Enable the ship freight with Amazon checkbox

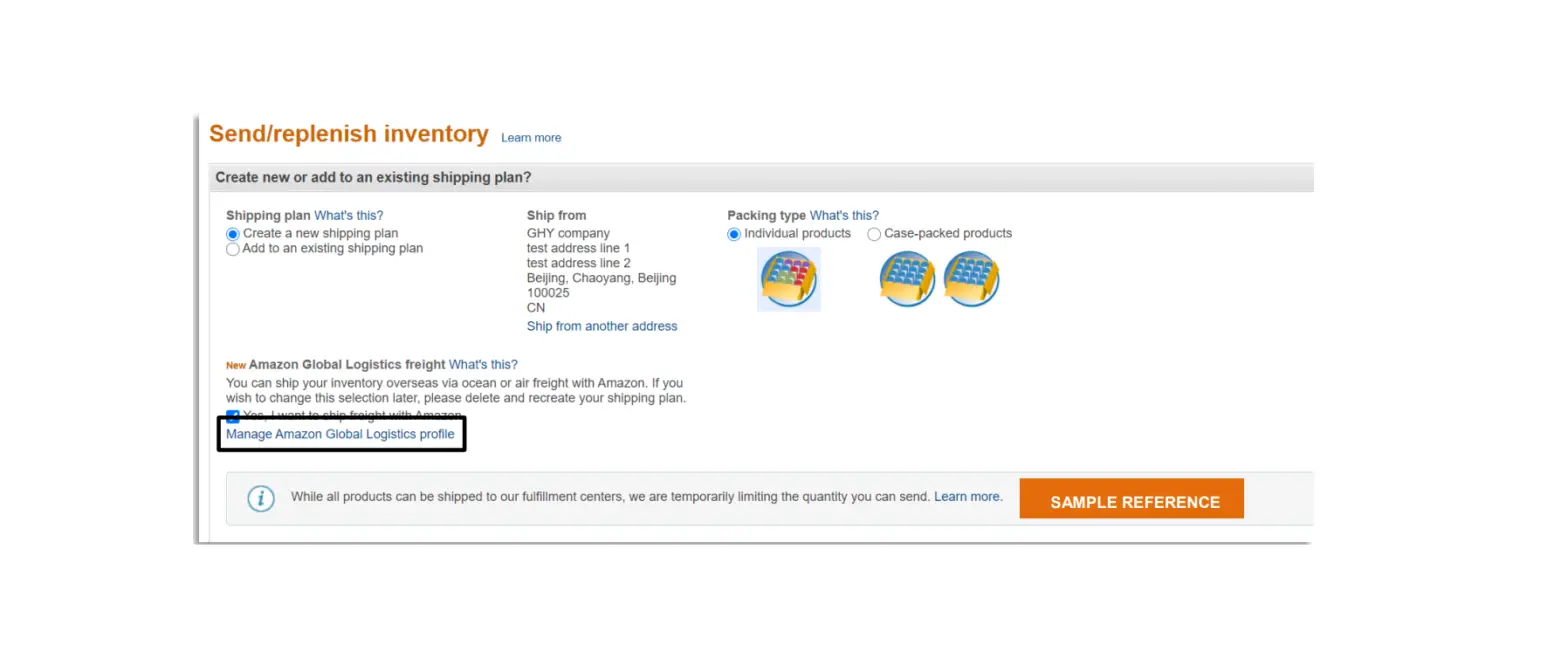pyautogui.click(x=232, y=416)
